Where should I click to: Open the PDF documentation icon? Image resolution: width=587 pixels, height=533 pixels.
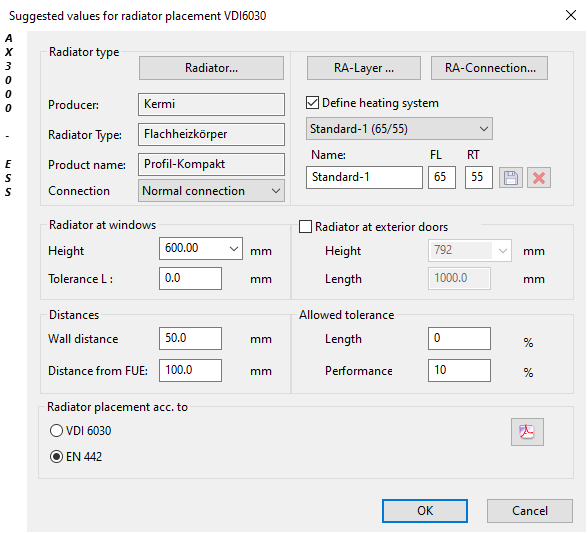click(x=527, y=432)
